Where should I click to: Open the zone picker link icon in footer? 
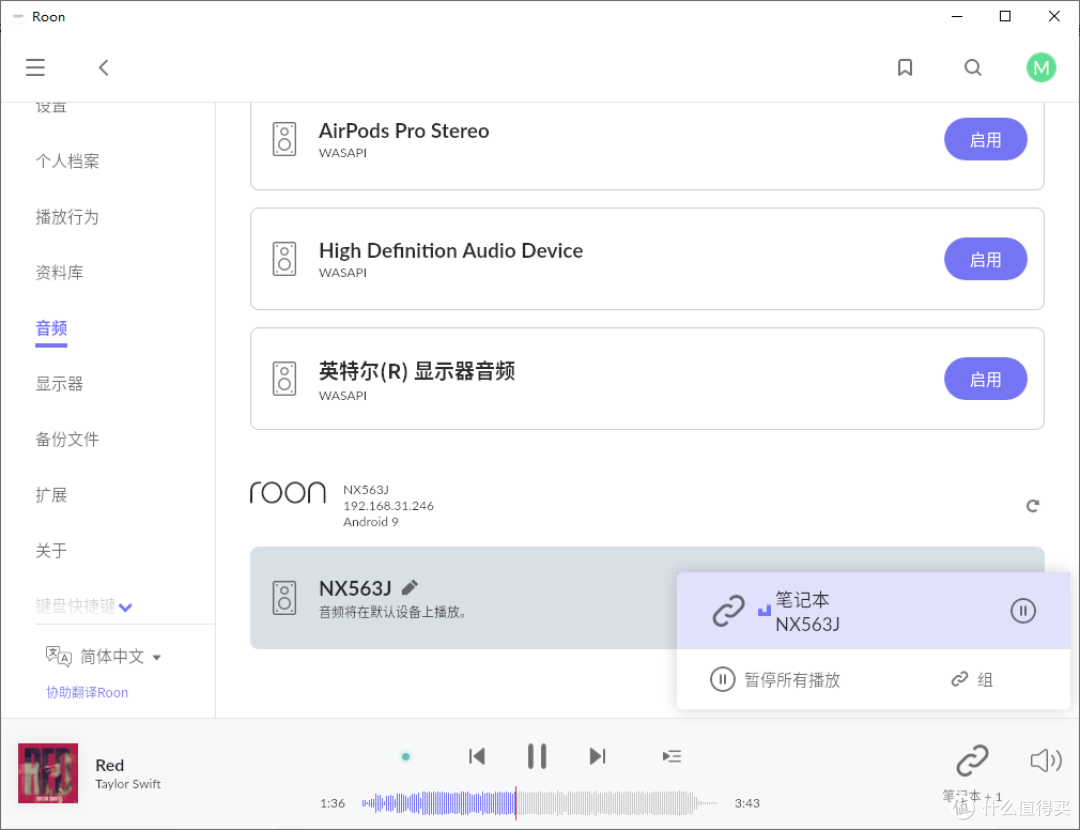pos(972,761)
